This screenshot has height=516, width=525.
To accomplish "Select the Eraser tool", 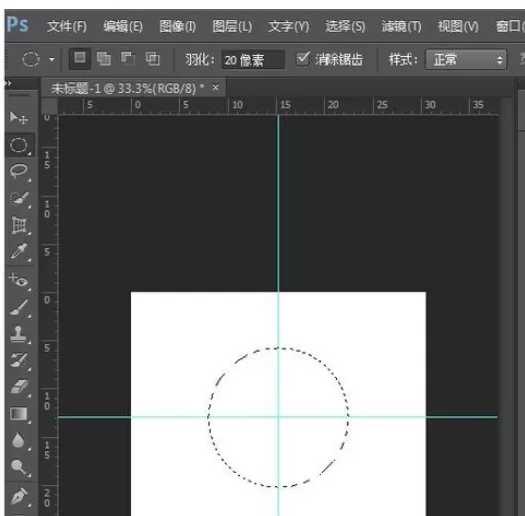I will pyautogui.click(x=18, y=387).
